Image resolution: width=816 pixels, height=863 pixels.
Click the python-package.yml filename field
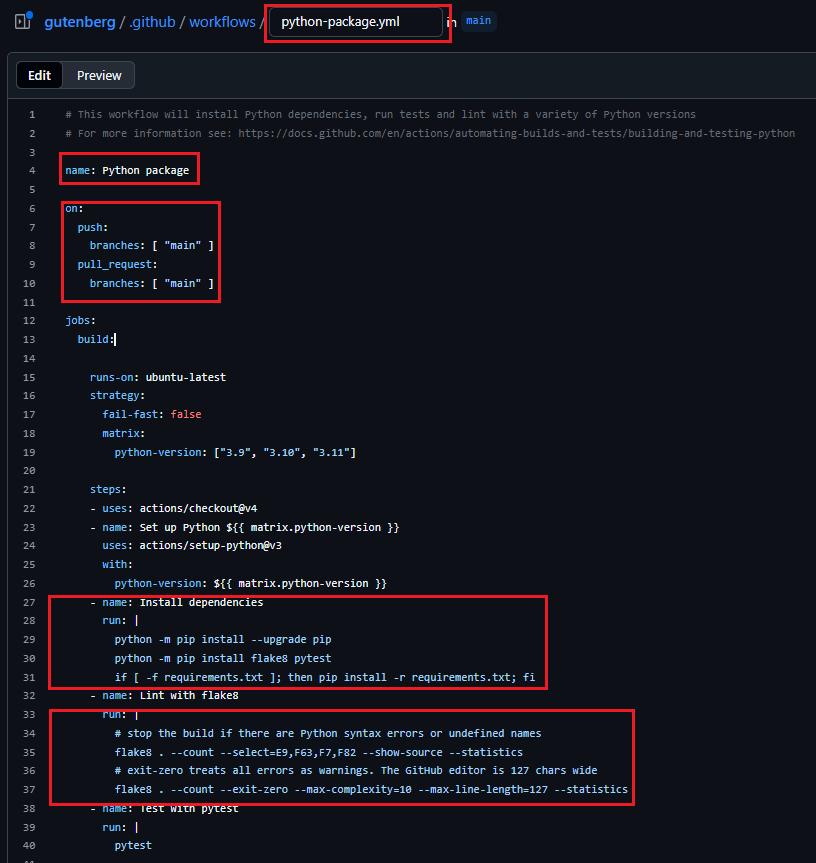point(357,22)
